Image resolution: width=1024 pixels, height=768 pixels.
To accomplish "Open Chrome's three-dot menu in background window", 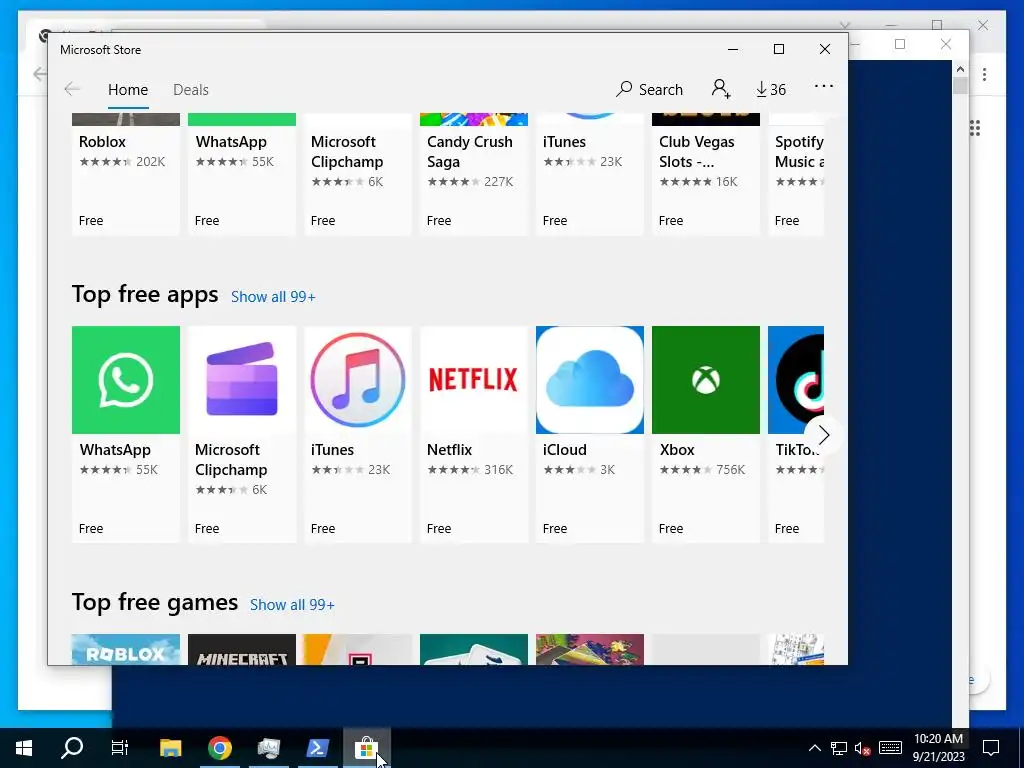I will pyautogui.click(x=984, y=74).
